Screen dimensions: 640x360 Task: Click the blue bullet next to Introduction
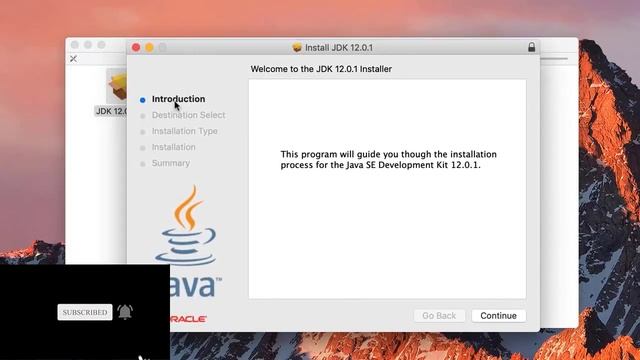tap(142, 100)
